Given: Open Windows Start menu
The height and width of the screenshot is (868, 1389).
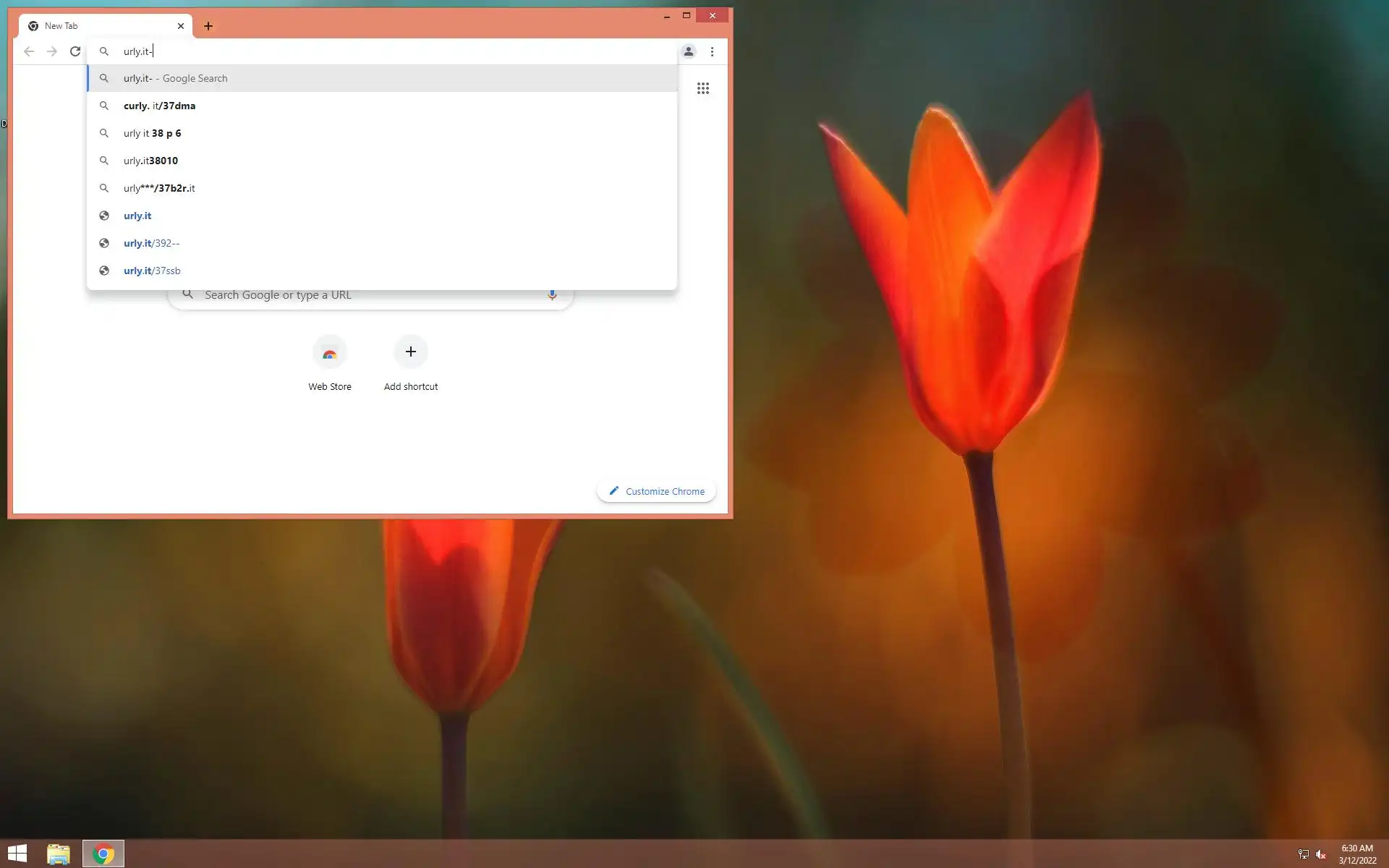Looking at the screenshot, I should click(x=17, y=854).
